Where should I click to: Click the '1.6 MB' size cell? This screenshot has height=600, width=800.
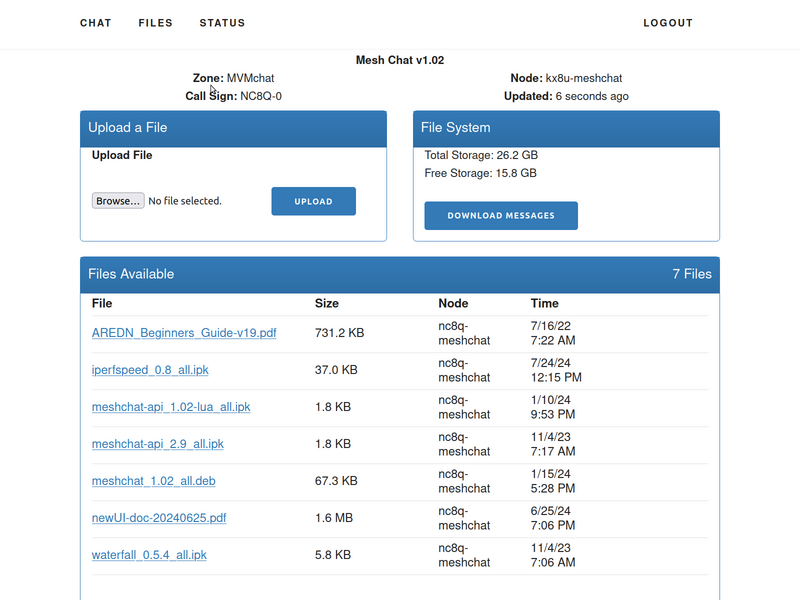click(x=334, y=518)
